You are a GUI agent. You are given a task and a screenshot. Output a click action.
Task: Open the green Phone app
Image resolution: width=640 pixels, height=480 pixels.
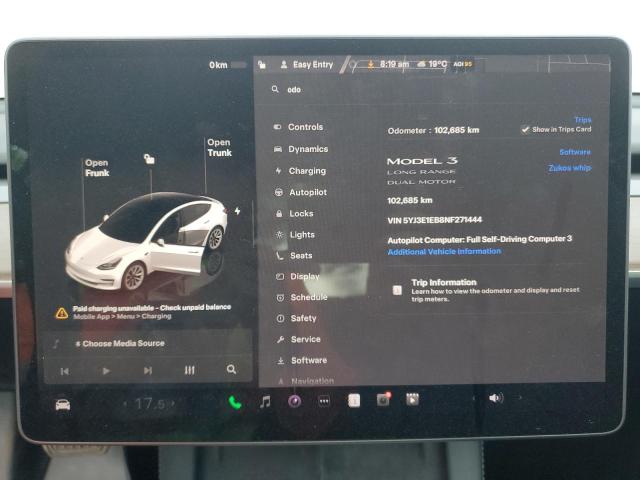[x=235, y=403]
